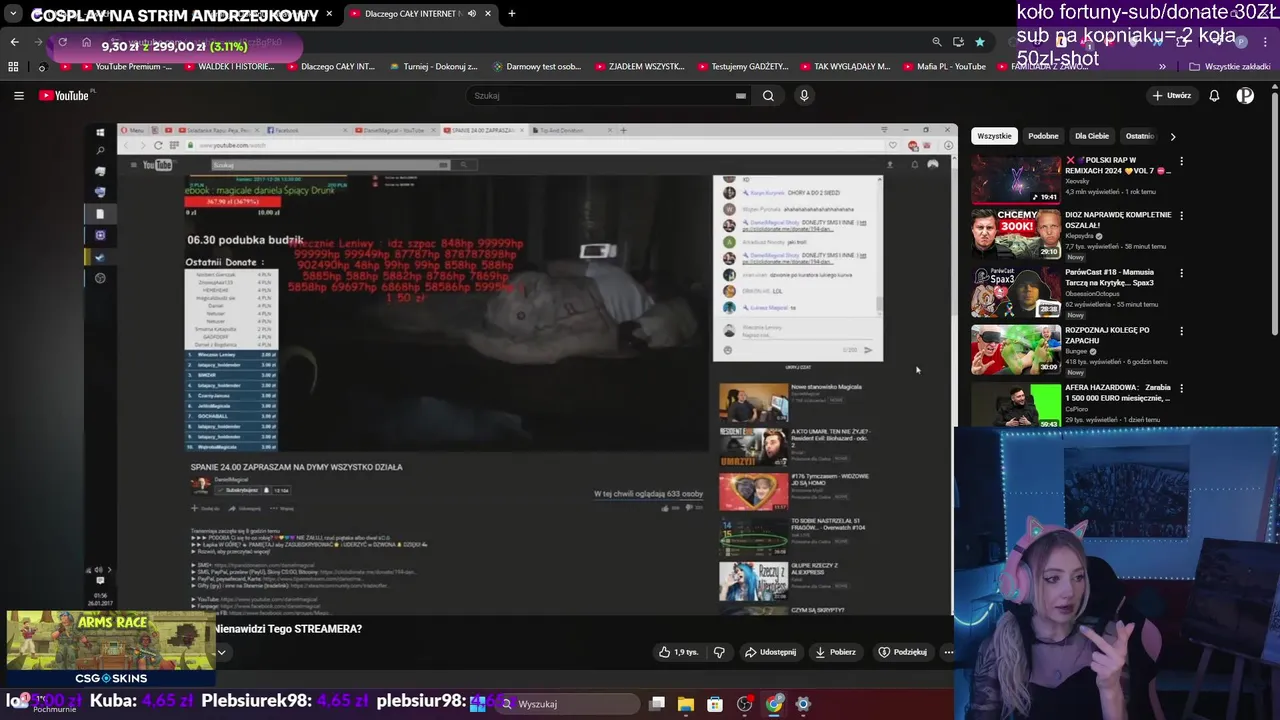
Task: Click the Udostępnij share button
Action: 770,652
